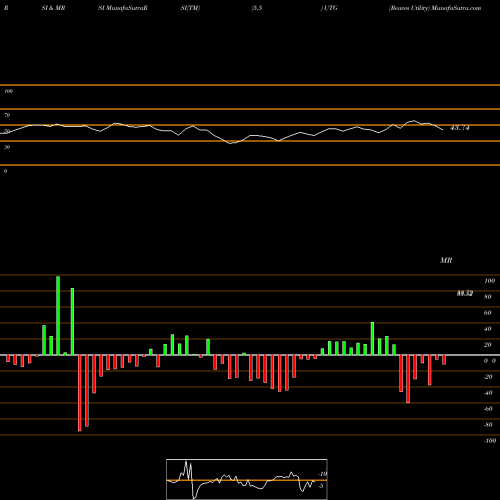Click the '(5,5' parameter text
This screenshot has width=500, height=500.
pos(257,8)
